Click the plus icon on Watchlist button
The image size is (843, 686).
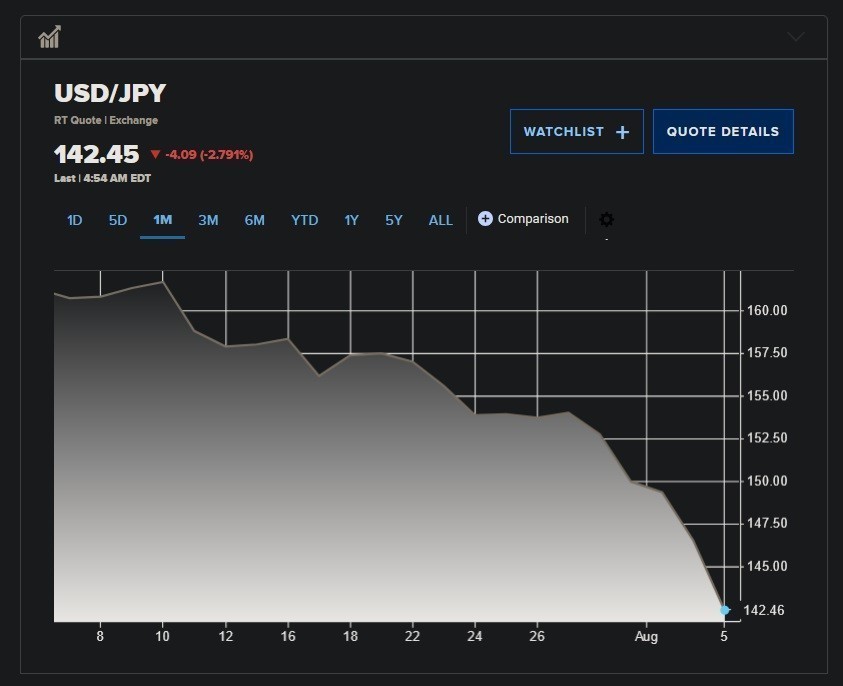point(622,132)
